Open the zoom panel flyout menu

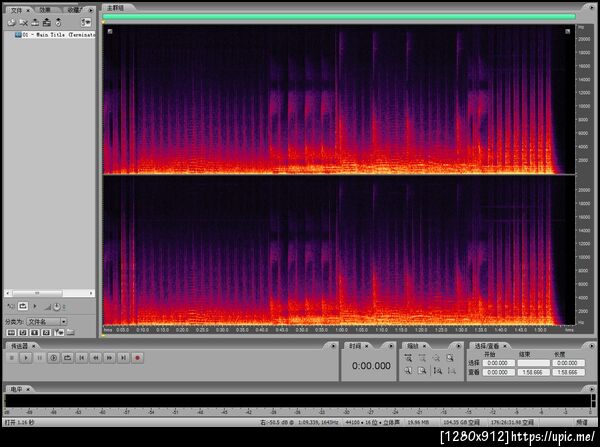[458, 346]
